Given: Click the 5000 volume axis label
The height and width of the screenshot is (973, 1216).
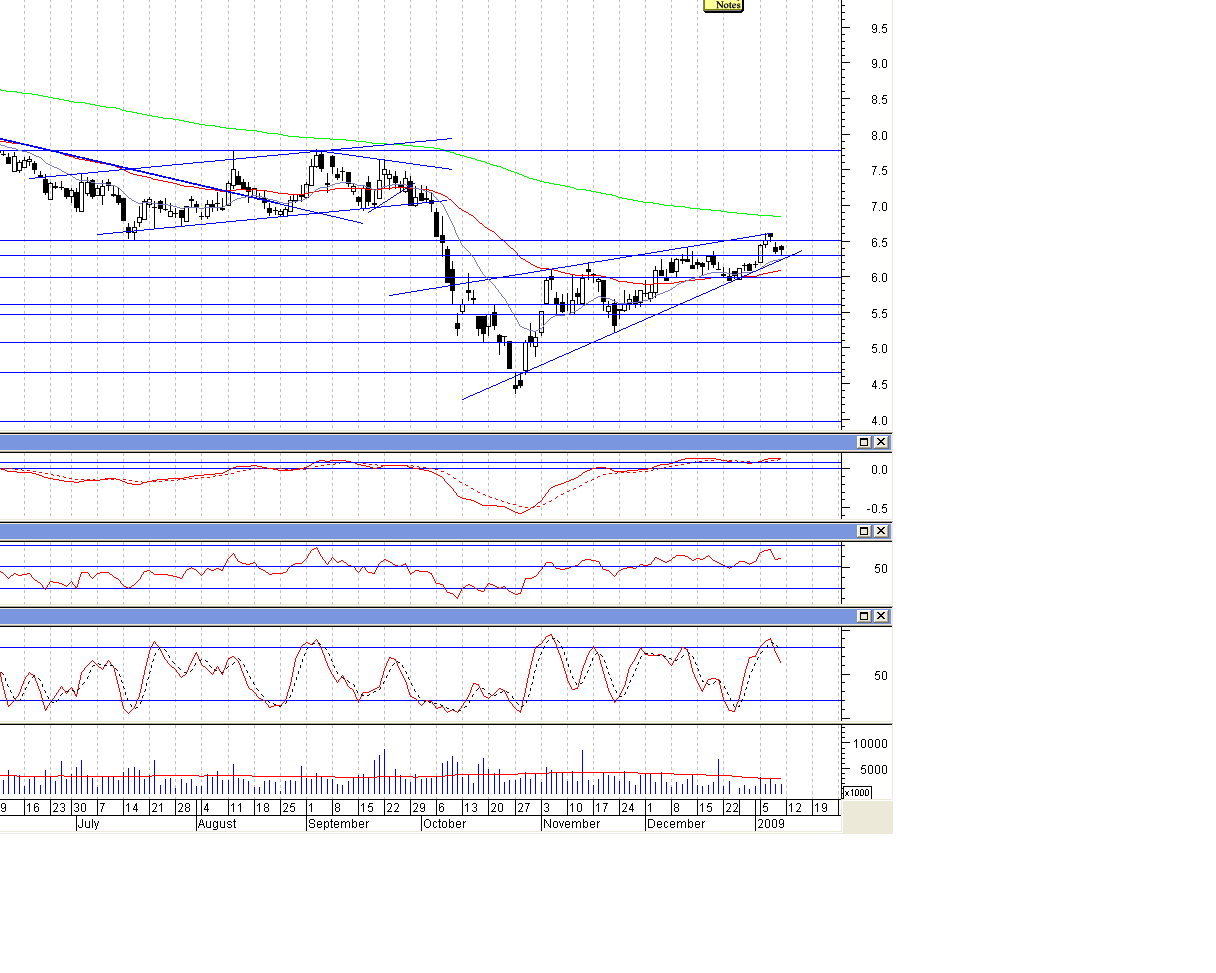Looking at the screenshot, I should 872,769.
